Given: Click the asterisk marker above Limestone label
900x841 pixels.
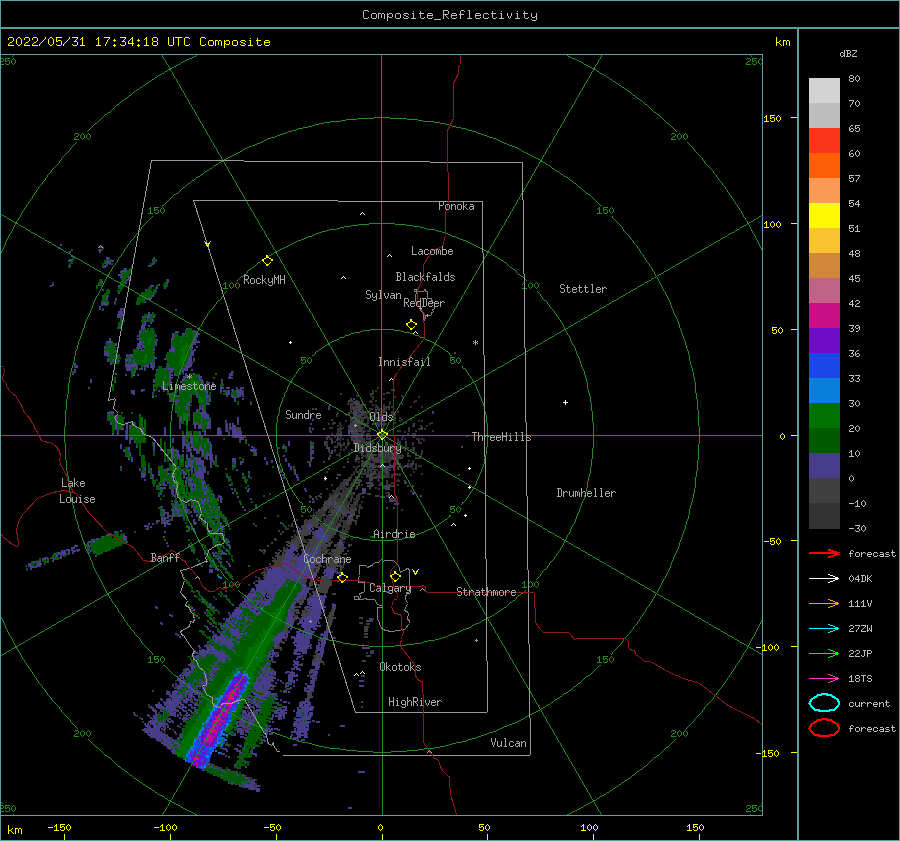Looking at the screenshot, I should [189, 377].
